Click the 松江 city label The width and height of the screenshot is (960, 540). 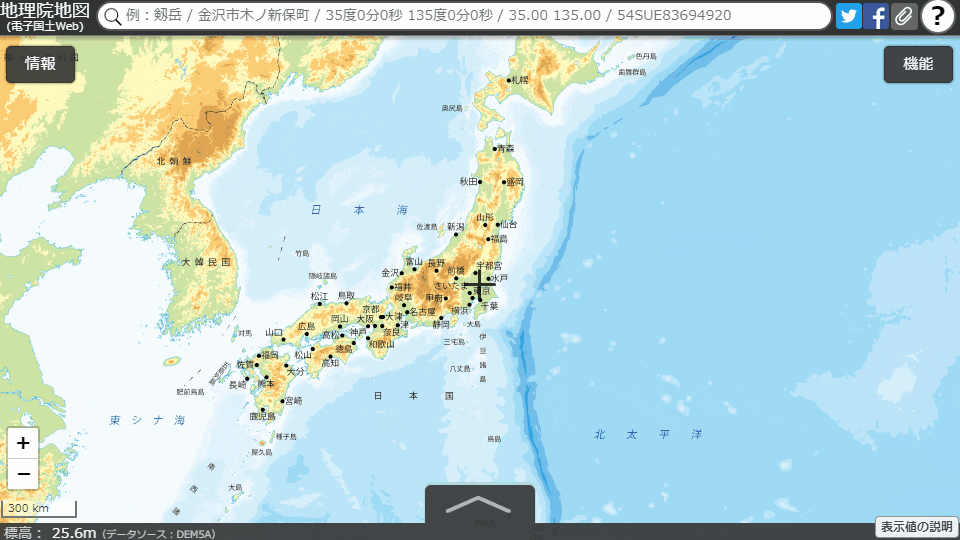click(x=319, y=296)
